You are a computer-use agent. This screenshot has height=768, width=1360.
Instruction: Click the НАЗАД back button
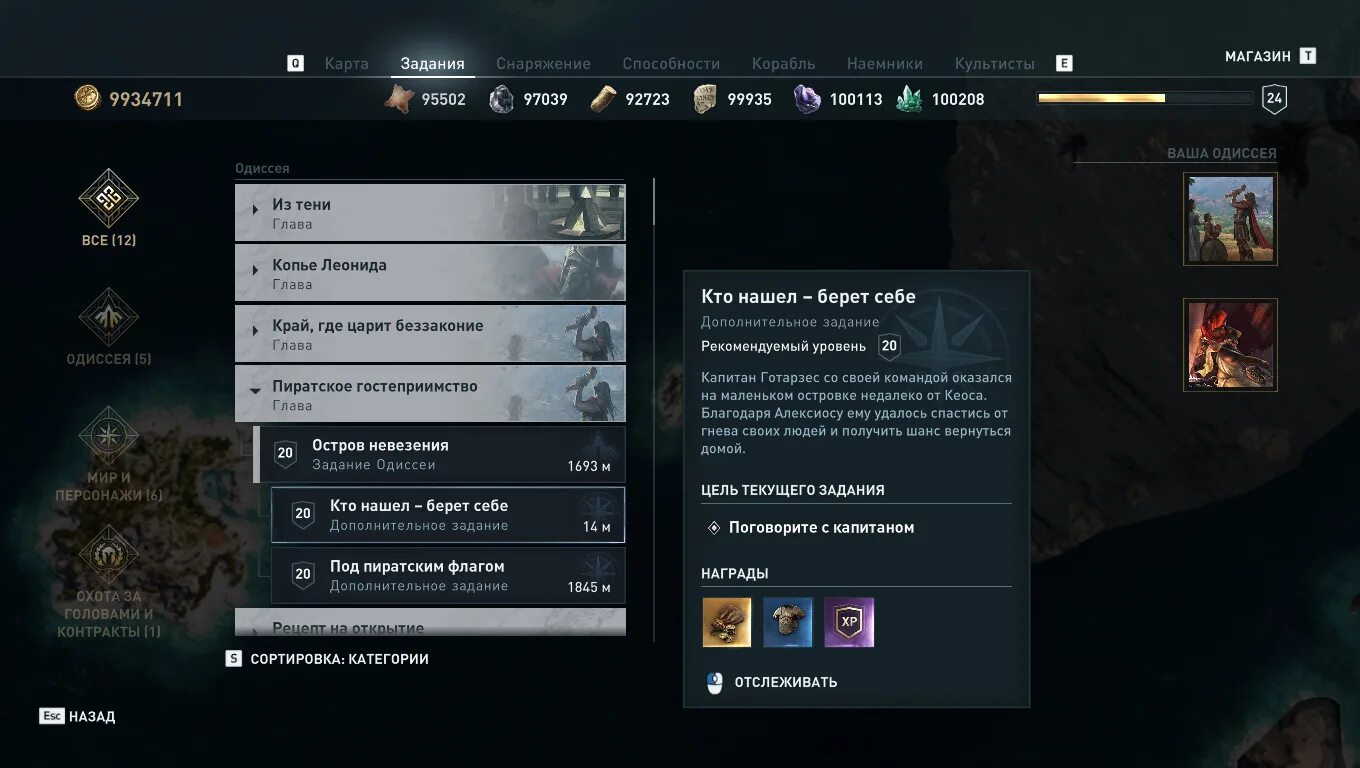78,716
